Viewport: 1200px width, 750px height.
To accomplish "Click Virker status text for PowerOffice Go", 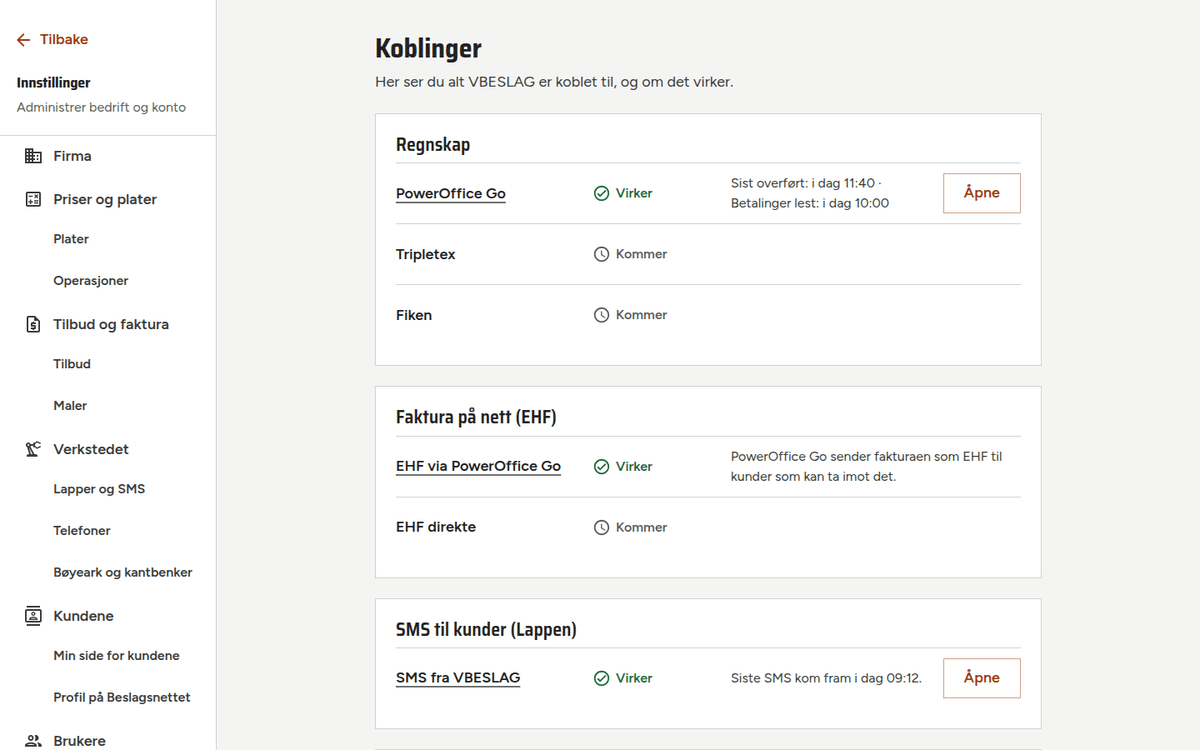I will click(634, 193).
